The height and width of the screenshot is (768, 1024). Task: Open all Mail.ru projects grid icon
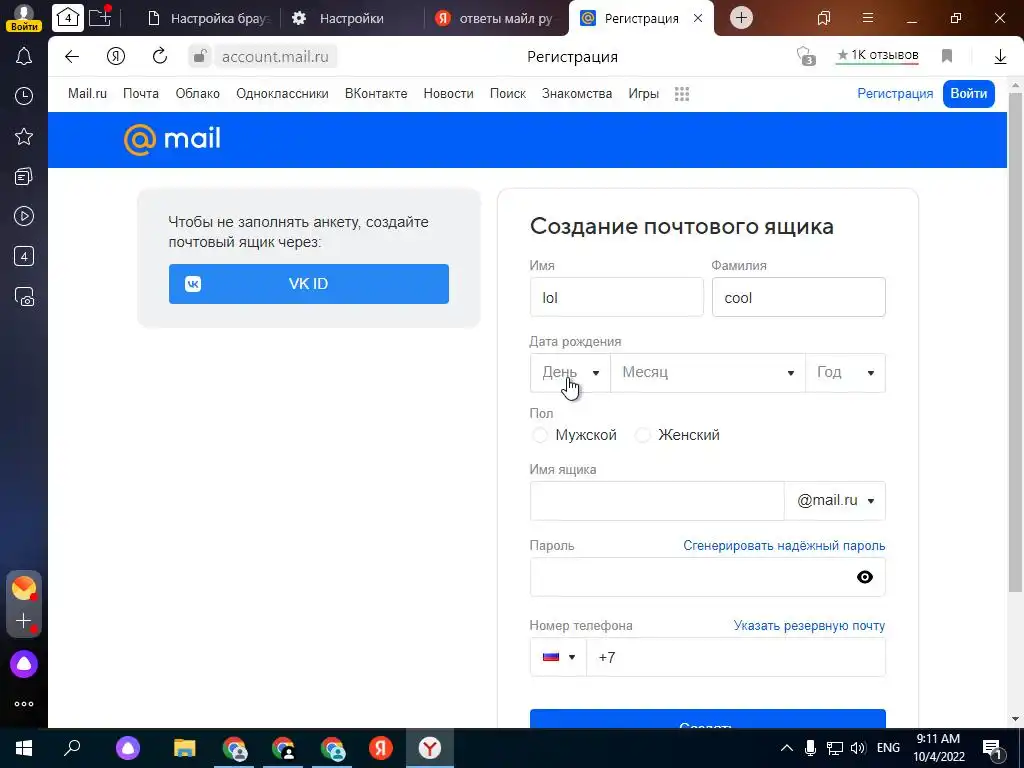[682, 94]
